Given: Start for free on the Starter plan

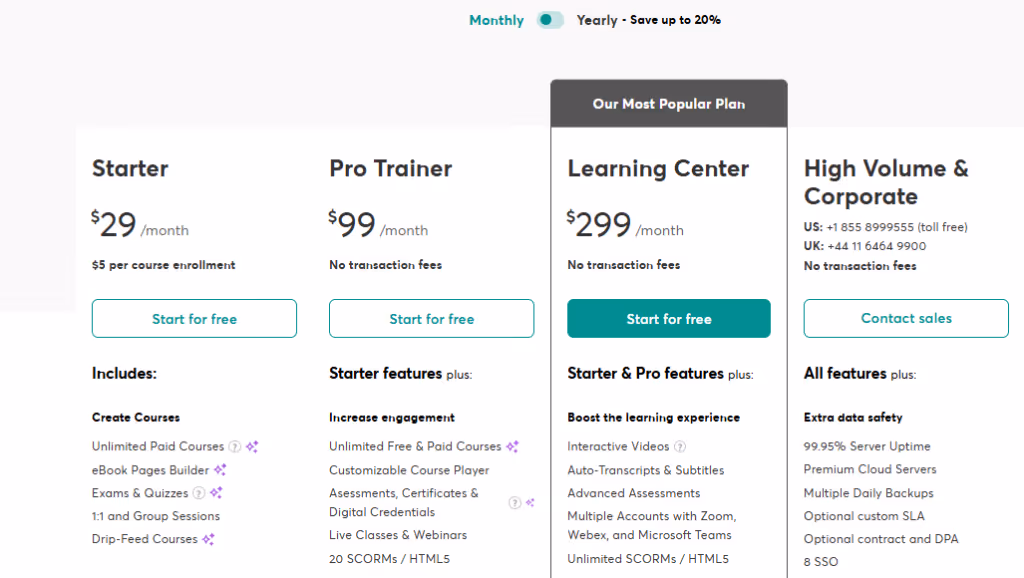Looking at the screenshot, I should pos(193,318).
